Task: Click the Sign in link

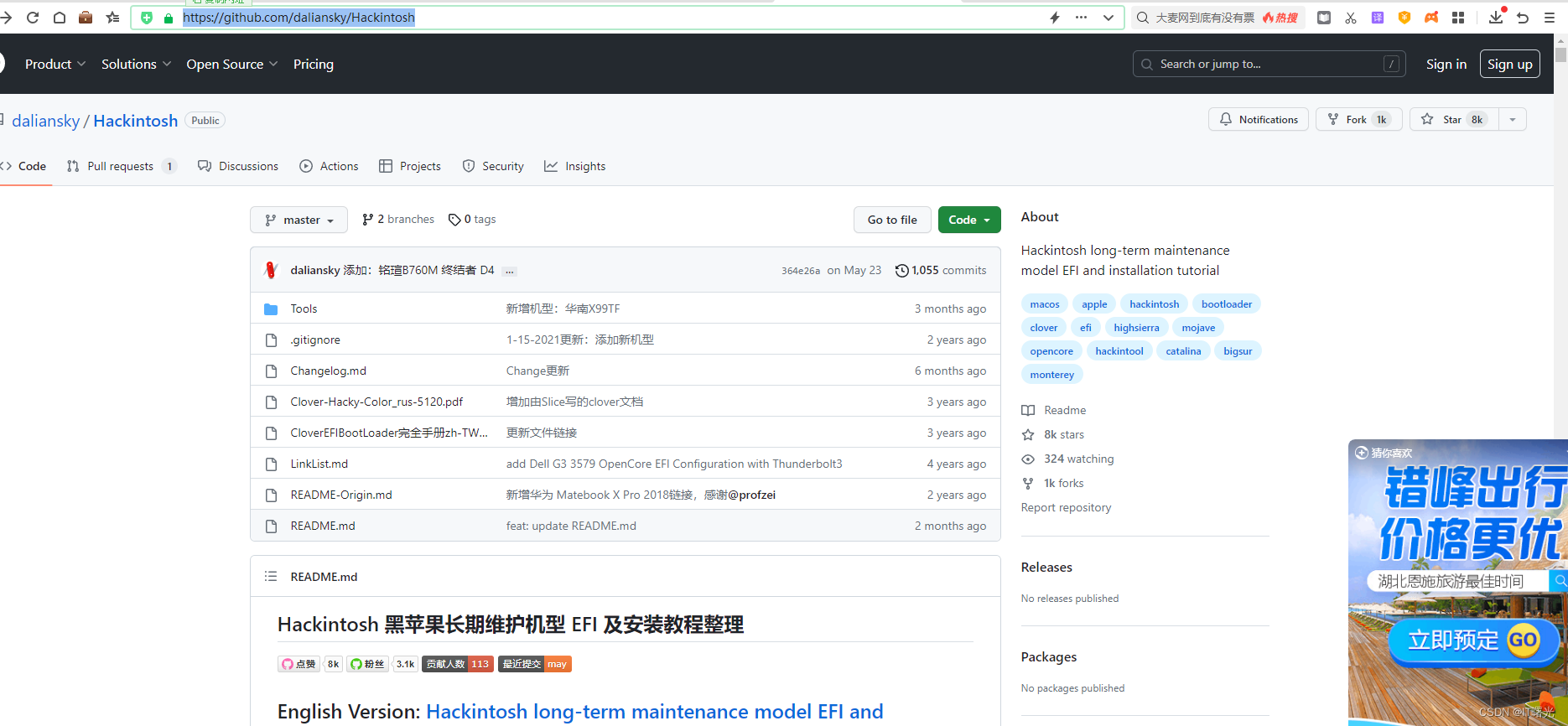Action: click(x=1446, y=64)
